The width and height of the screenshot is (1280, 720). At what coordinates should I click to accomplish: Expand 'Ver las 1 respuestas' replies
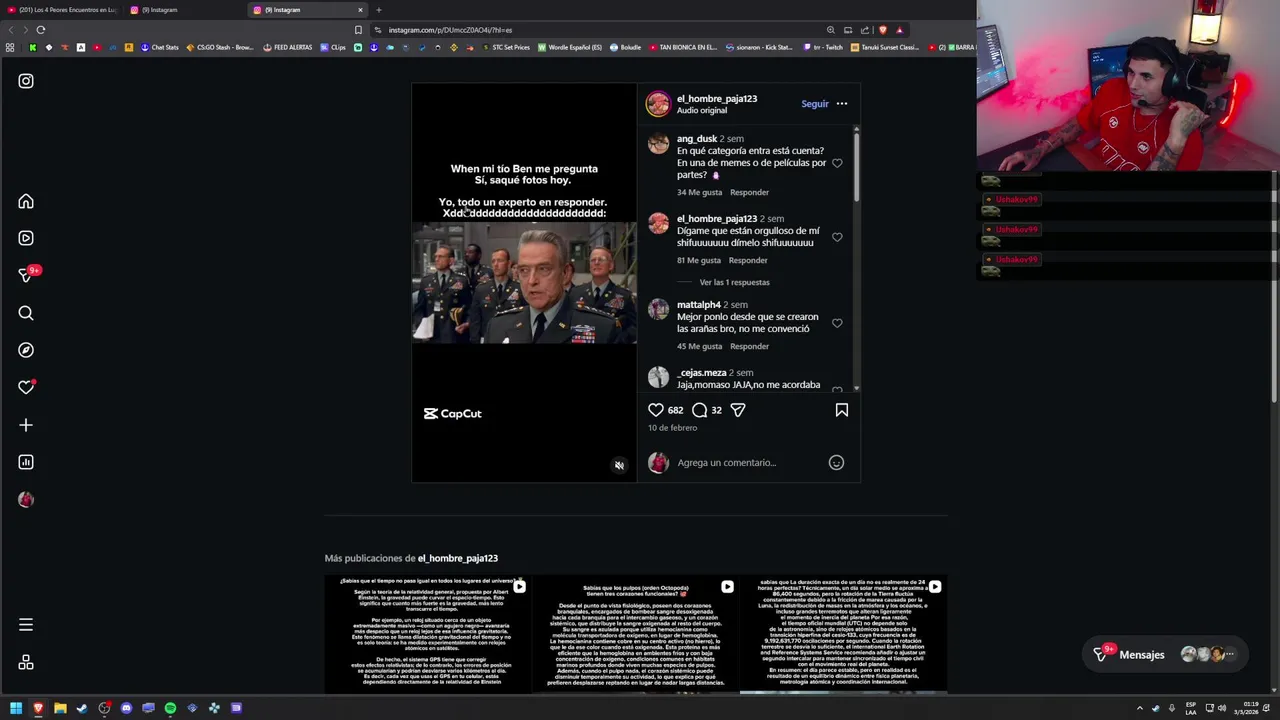(x=734, y=282)
